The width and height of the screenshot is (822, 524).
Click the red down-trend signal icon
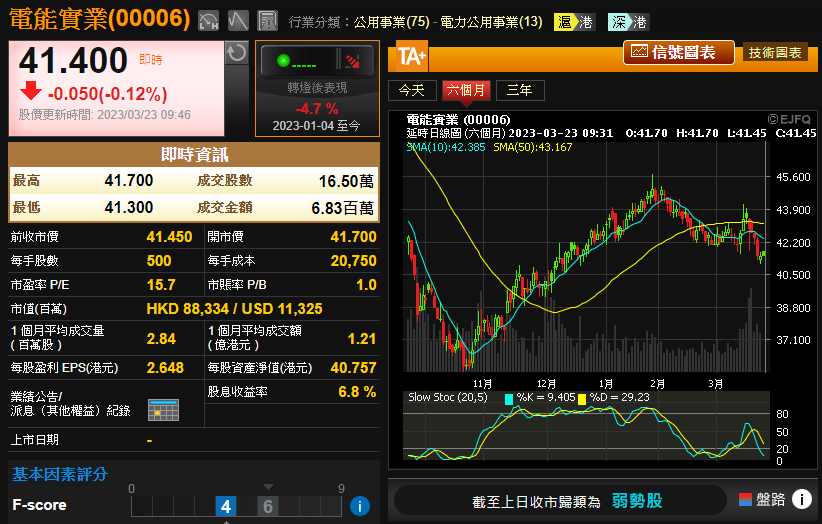point(353,61)
